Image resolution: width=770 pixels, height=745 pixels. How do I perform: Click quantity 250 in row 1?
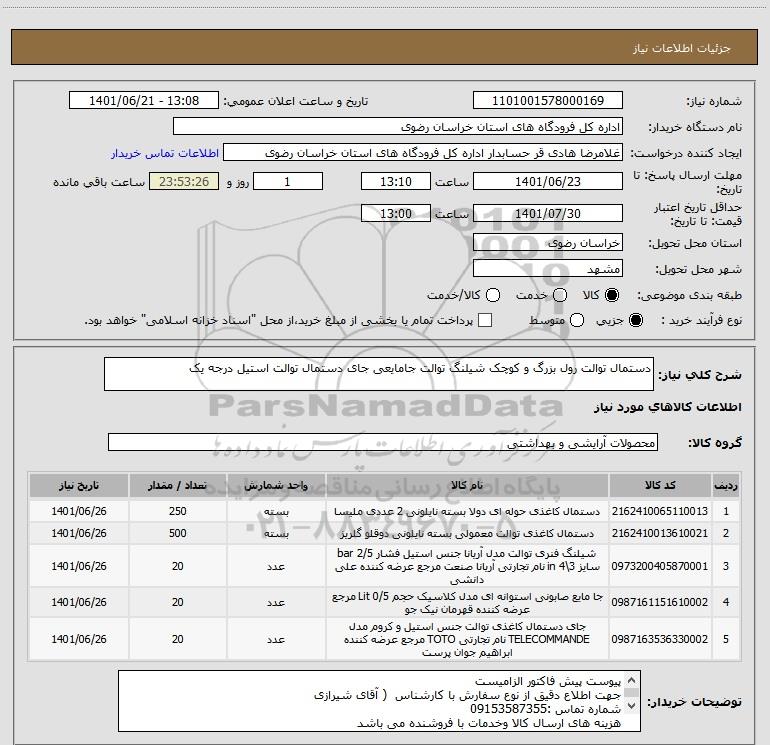coord(177,511)
